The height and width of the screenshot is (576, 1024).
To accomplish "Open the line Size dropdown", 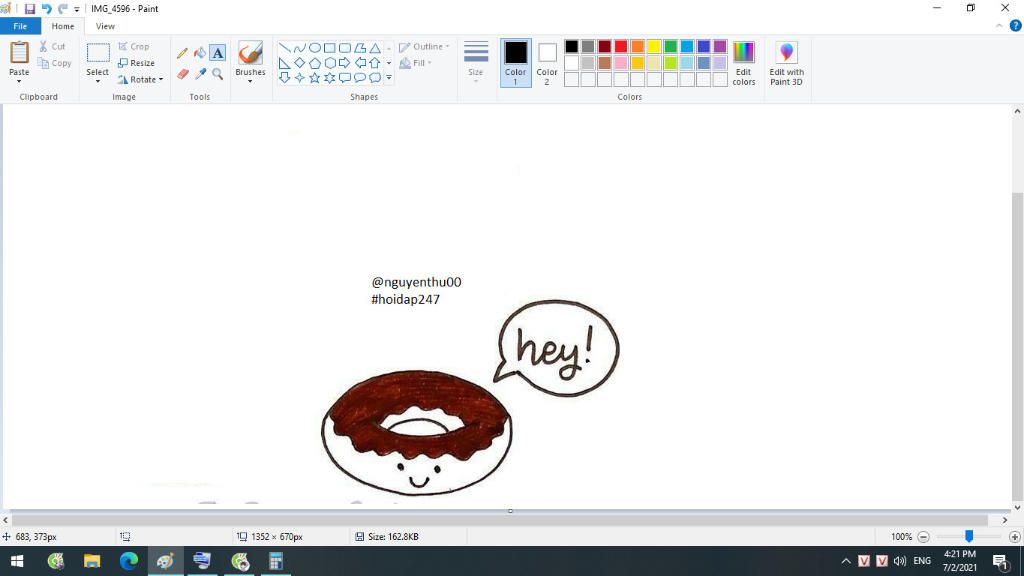I will pyautogui.click(x=475, y=63).
